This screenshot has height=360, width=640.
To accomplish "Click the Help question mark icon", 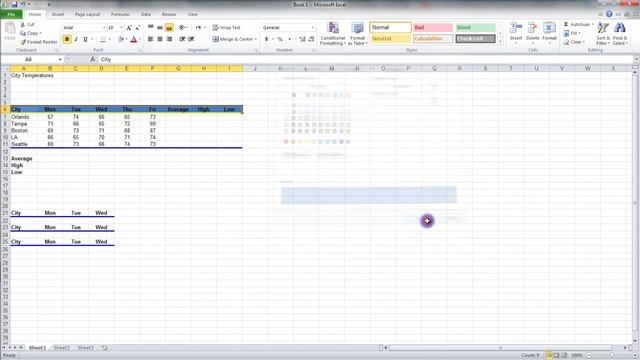I will point(609,14).
